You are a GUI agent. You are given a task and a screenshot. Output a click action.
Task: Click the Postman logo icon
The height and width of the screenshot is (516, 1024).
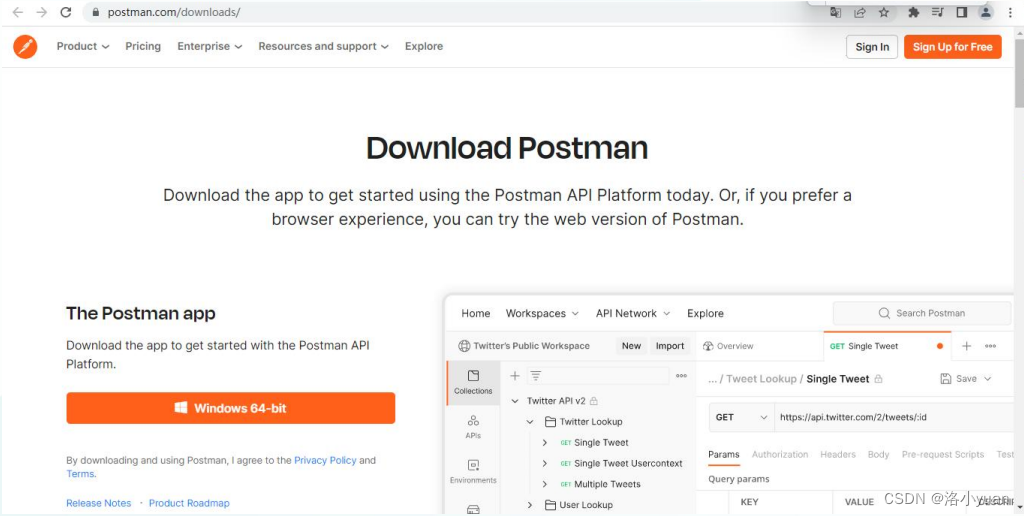click(x=25, y=46)
